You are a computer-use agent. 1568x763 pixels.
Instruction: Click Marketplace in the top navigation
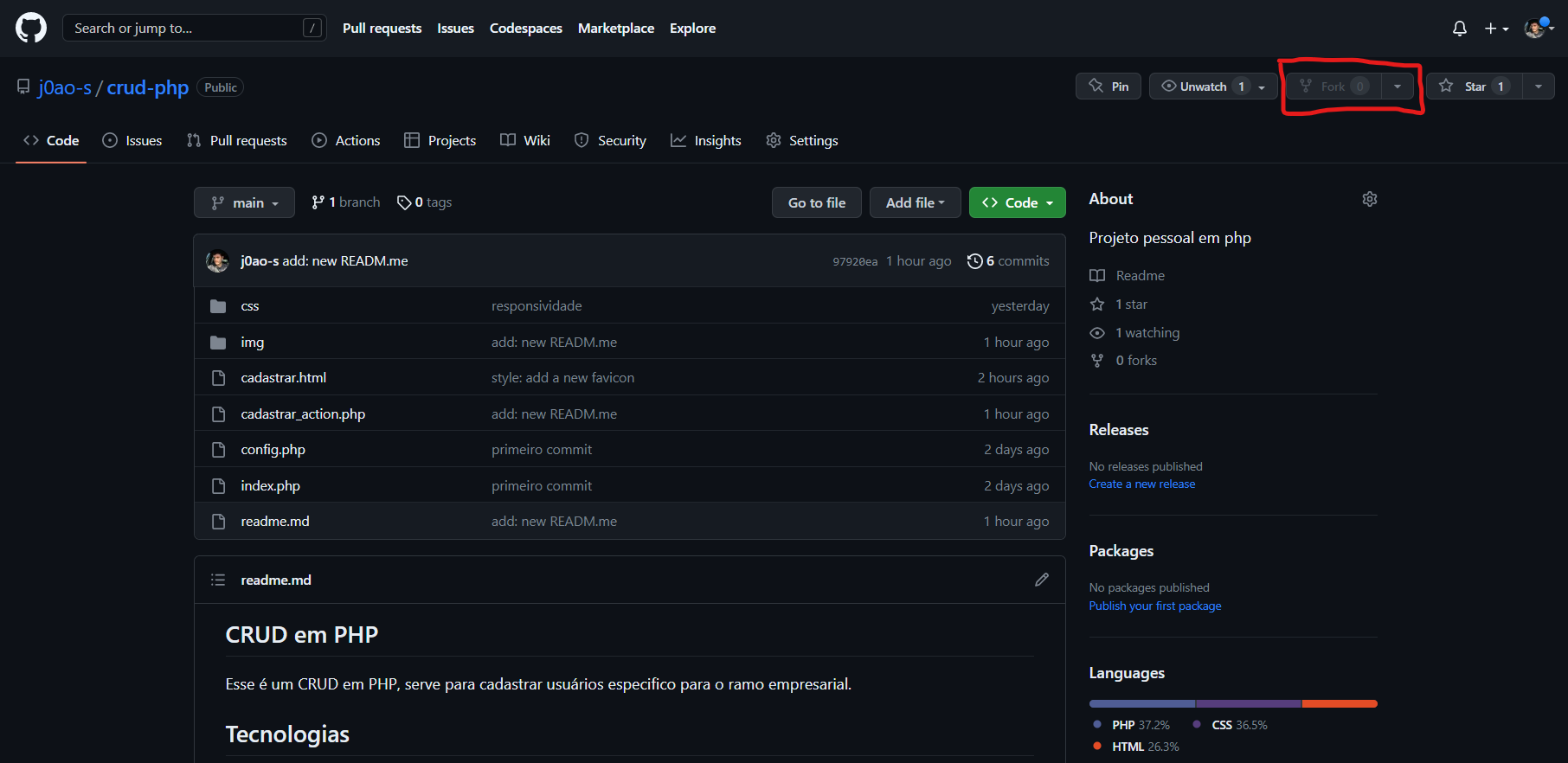tap(616, 29)
